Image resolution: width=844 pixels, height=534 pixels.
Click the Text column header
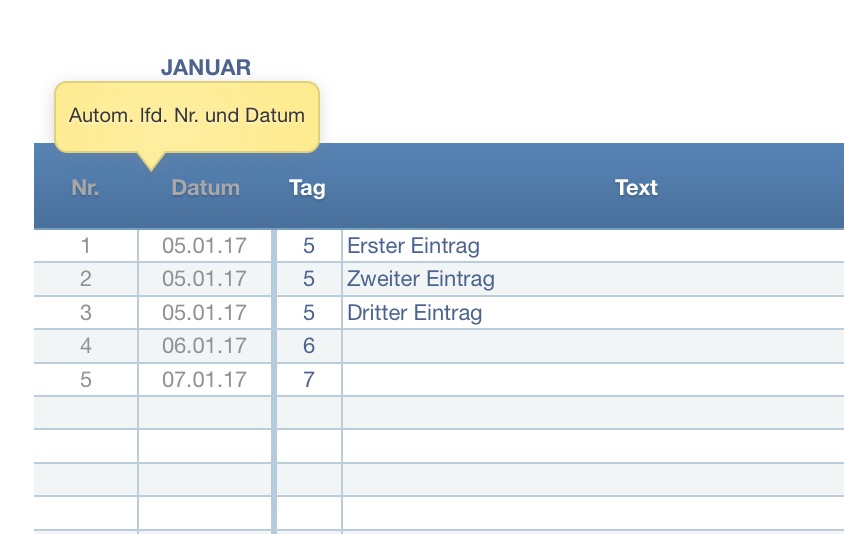click(636, 187)
